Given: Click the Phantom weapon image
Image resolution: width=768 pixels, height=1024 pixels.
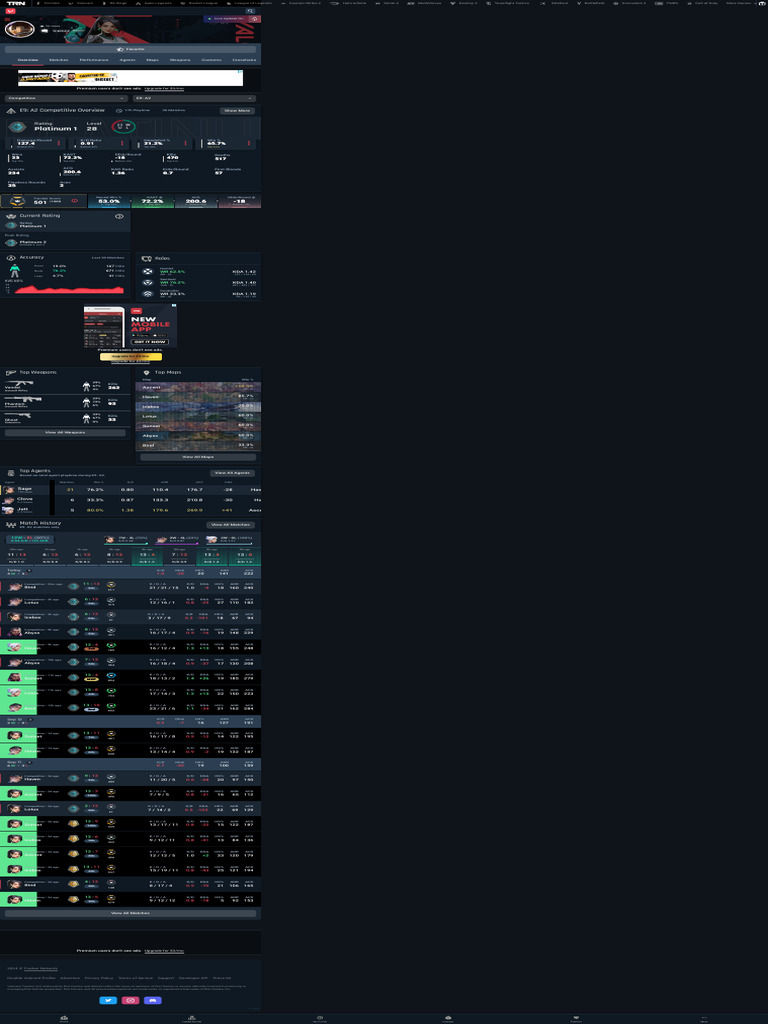Looking at the screenshot, I should pyautogui.click(x=23, y=398).
